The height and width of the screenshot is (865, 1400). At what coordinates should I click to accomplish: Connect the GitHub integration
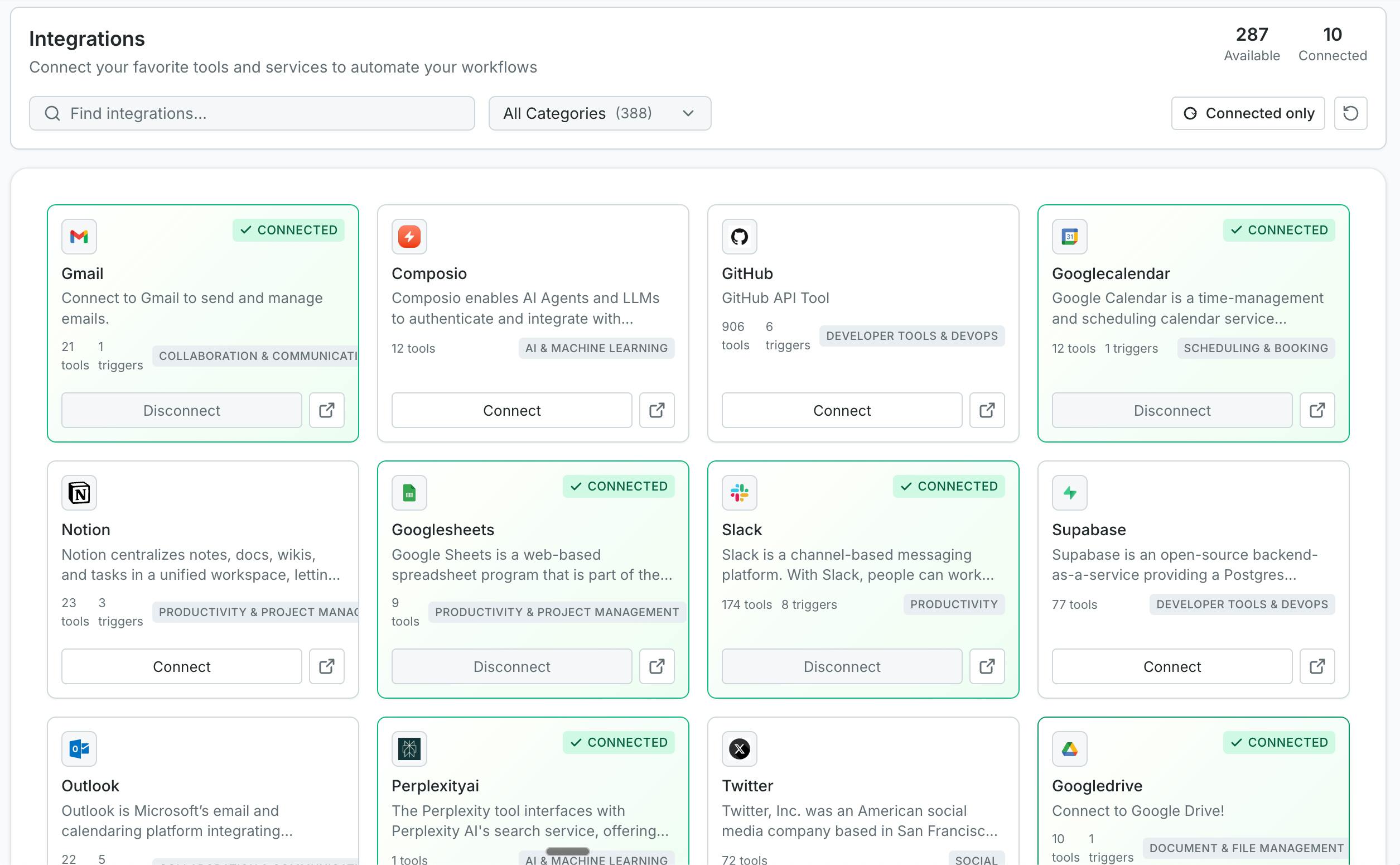(x=842, y=410)
